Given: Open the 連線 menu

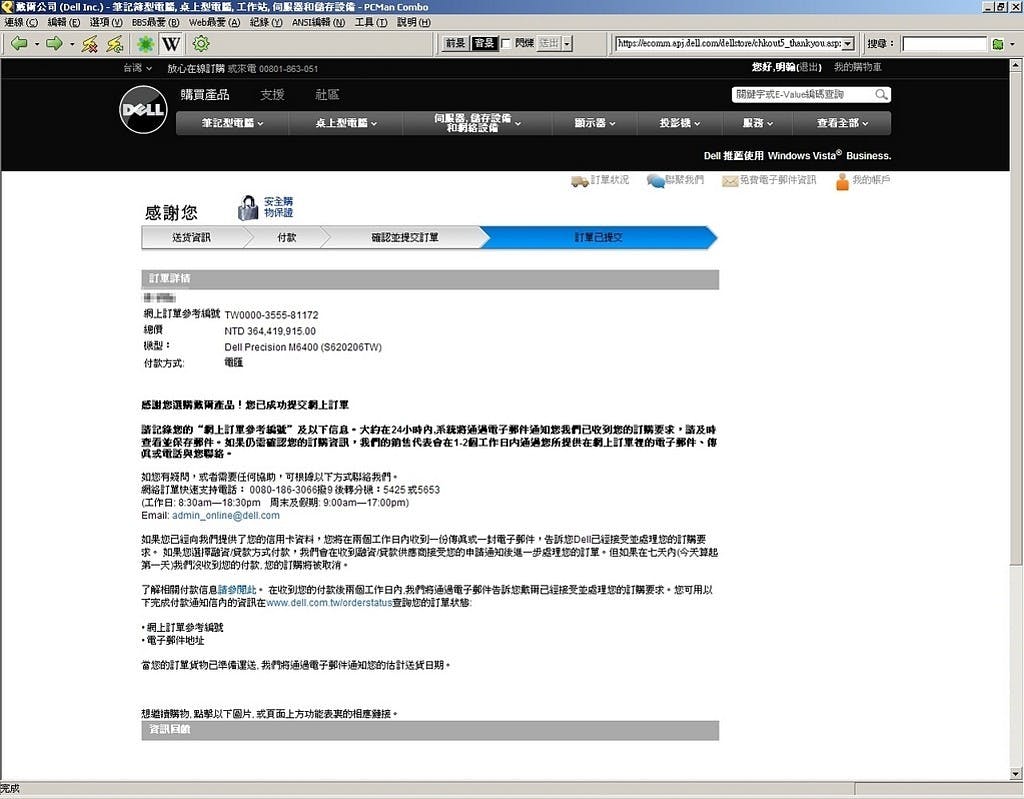Looking at the screenshot, I should click(21, 22).
